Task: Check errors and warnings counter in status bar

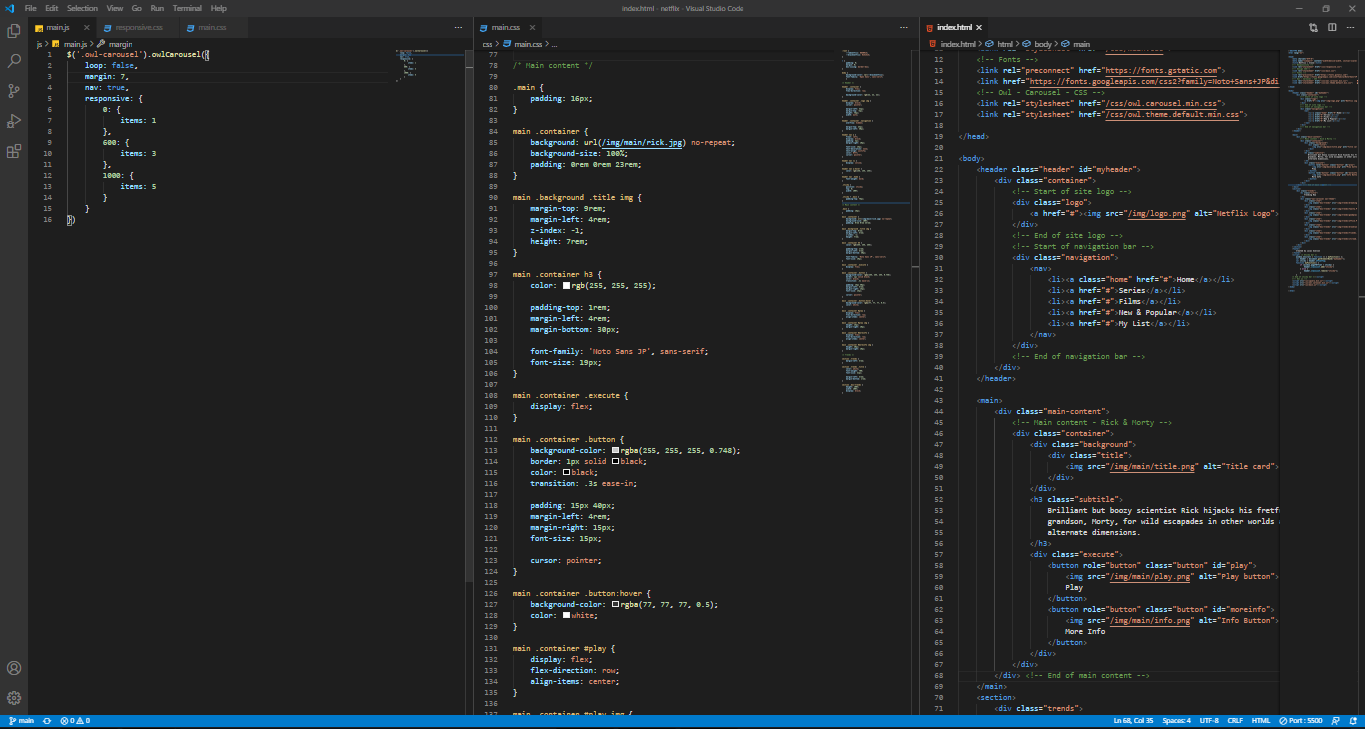Action: tap(74, 719)
